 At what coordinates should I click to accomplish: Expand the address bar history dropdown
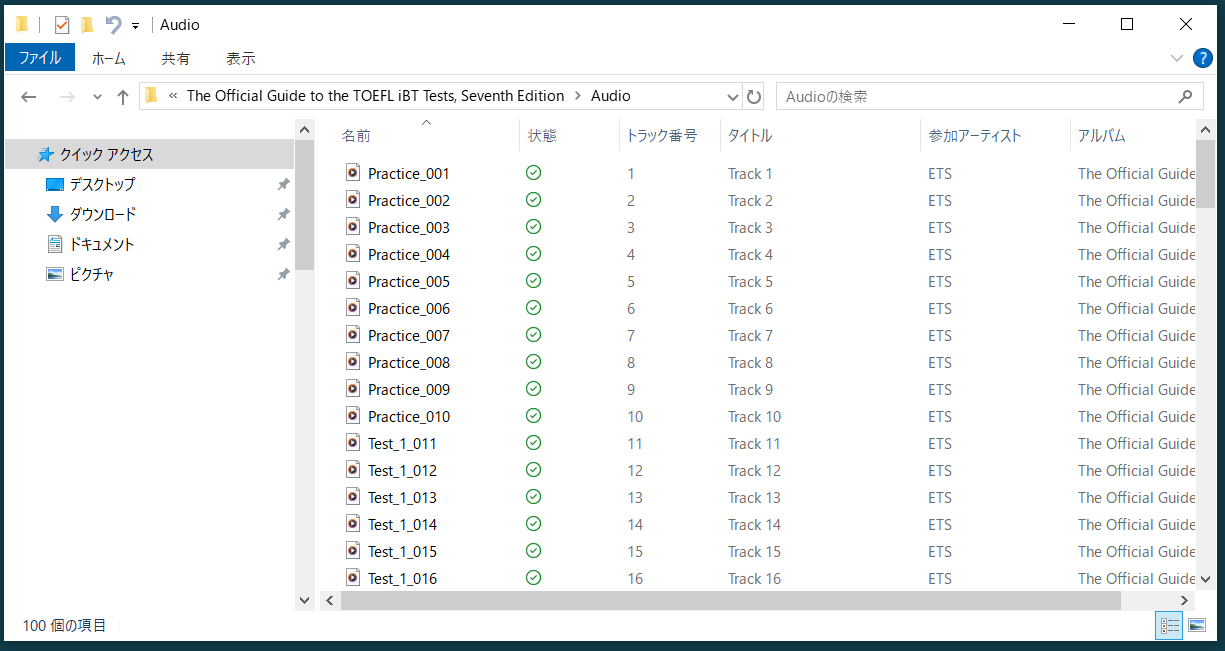coord(733,97)
